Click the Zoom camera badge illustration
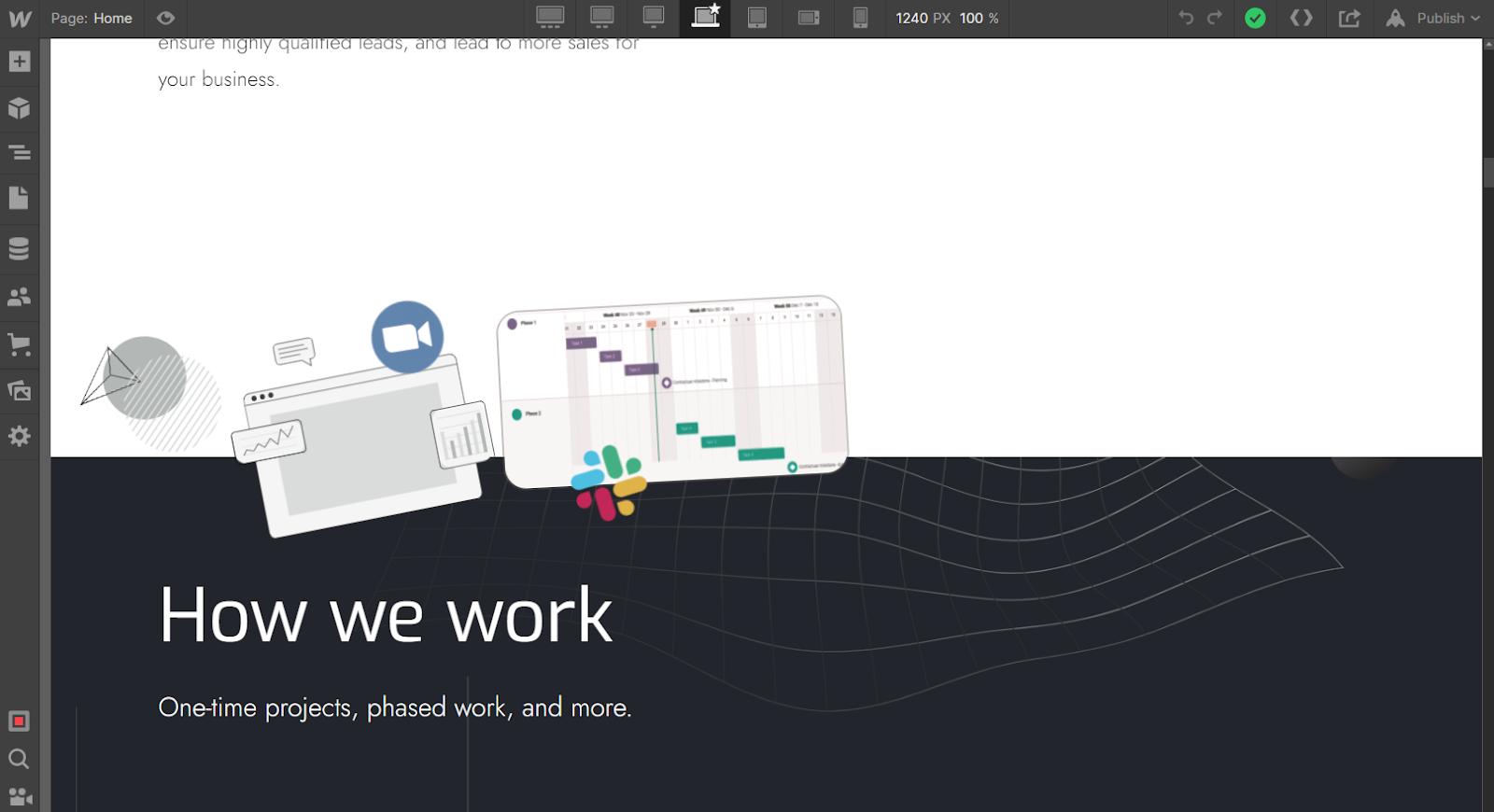This screenshot has width=1494, height=812. (x=407, y=337)
